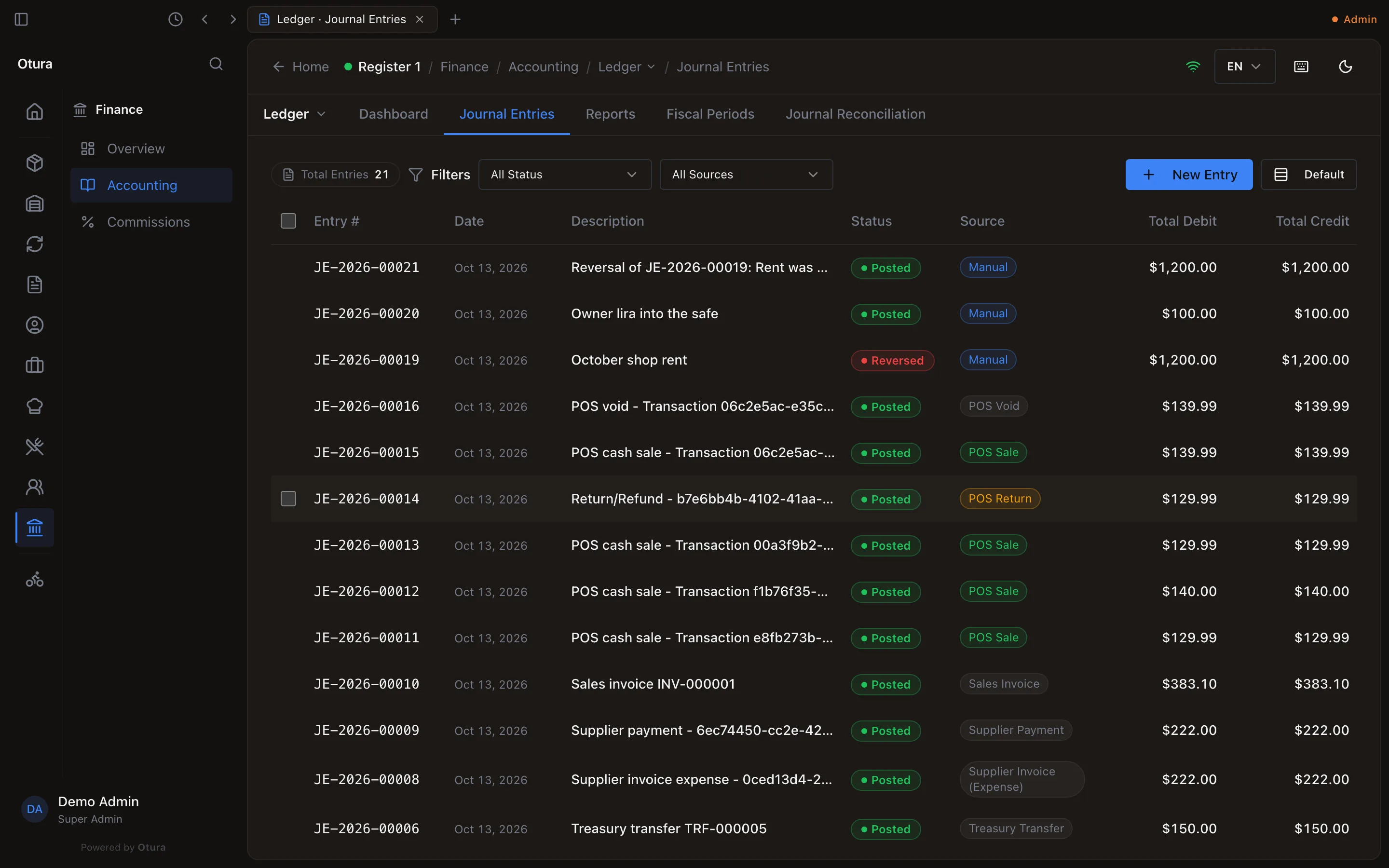The height and width of the screenshot is (868, 1389).
Task: Open the history clock icon
Action: coord(175,19)
